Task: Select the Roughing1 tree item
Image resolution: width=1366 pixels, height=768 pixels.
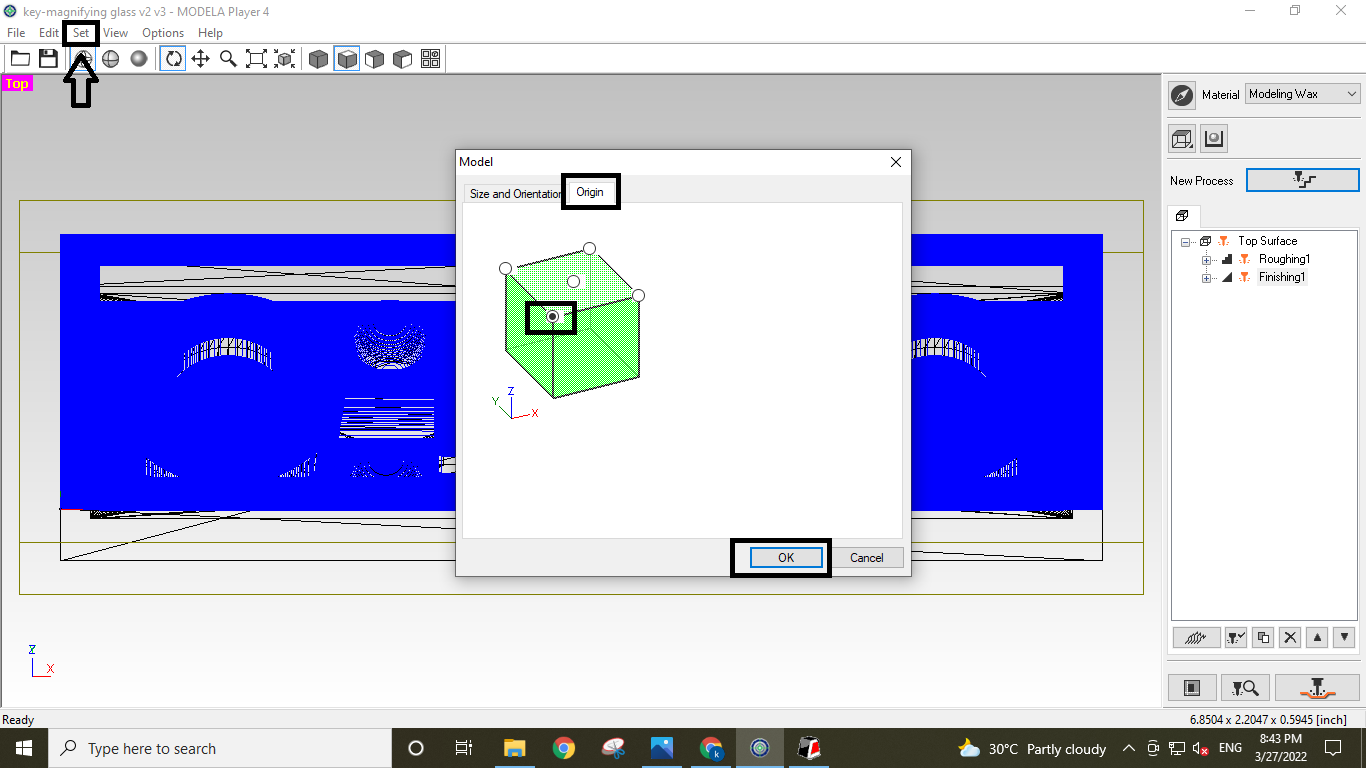Action: pyautogui.click(x=1284, y=259)
